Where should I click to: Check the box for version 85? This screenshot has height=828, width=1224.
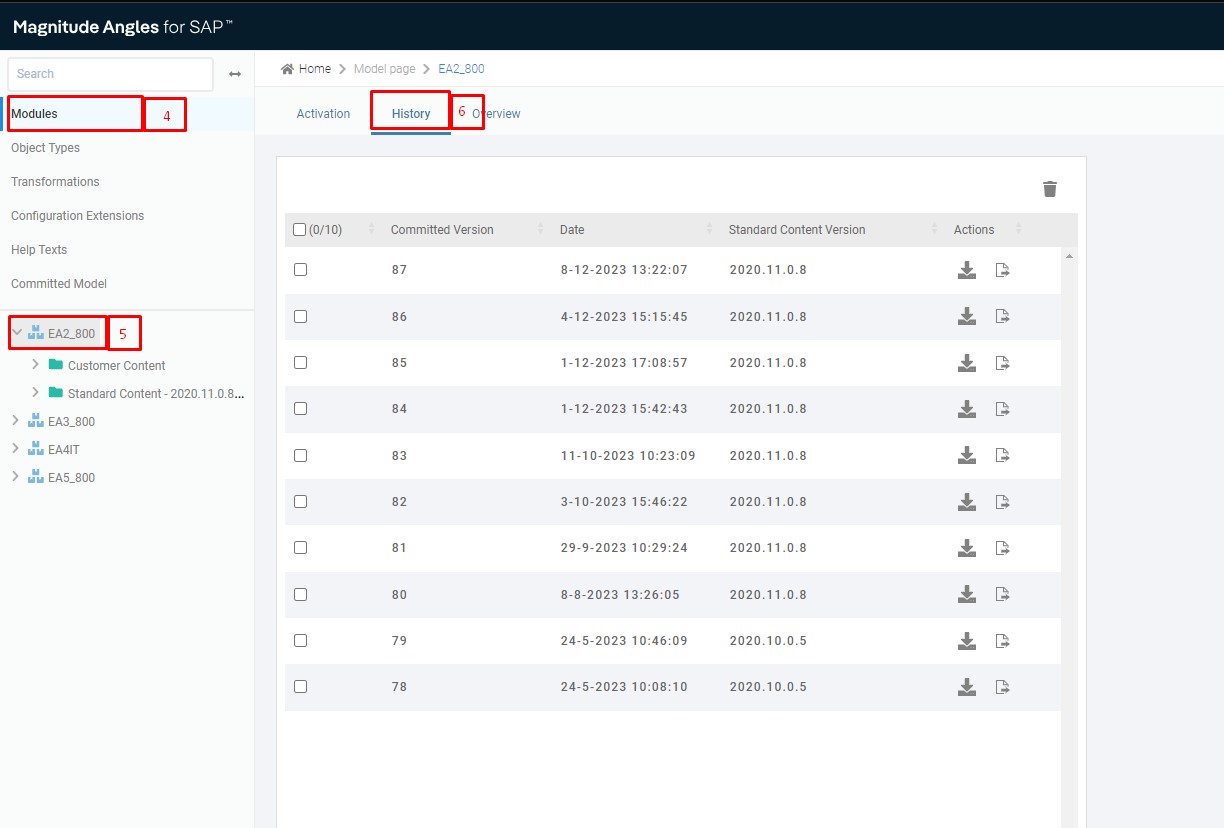300,363
